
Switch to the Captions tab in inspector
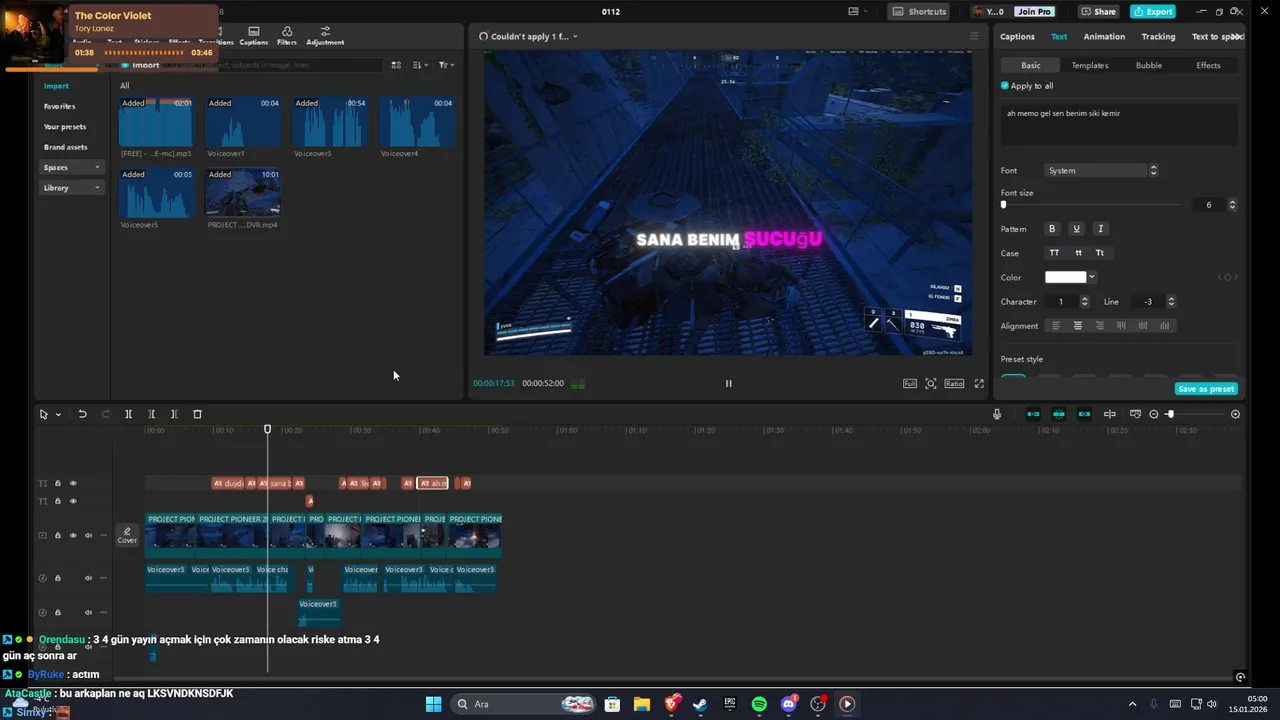tap(1017, 37)
